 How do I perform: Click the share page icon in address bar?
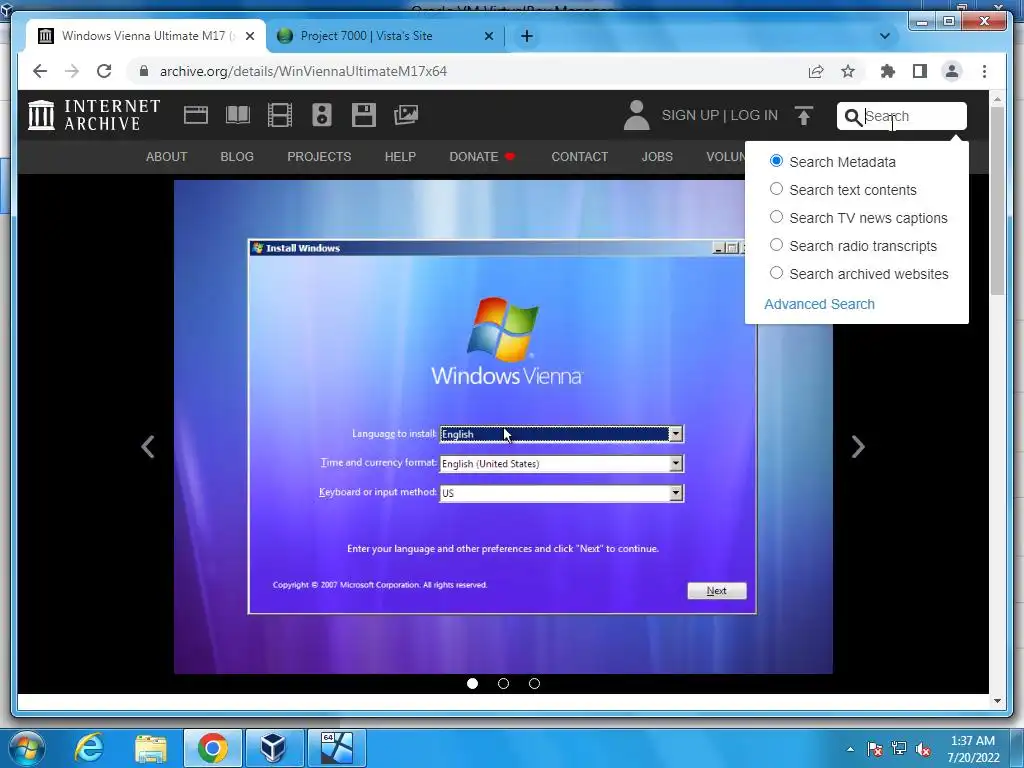point(816,71)
